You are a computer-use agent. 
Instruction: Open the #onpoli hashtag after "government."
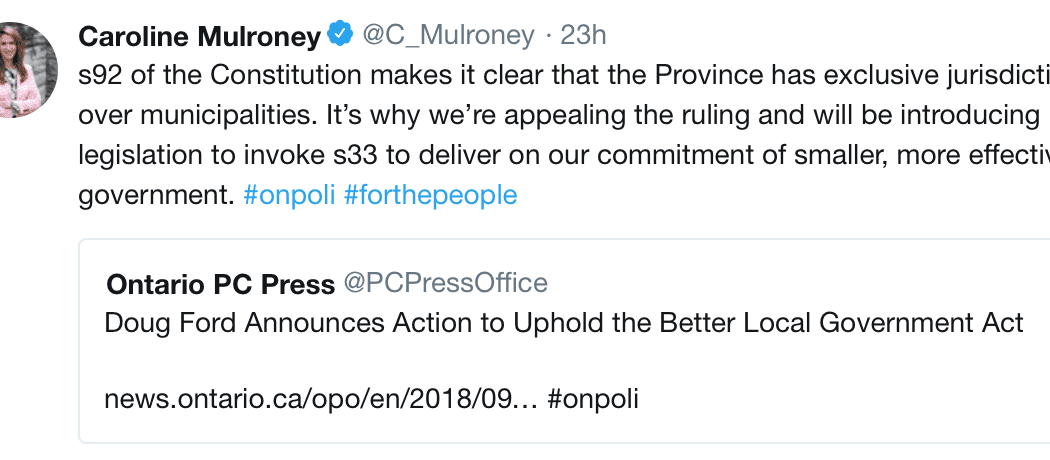[x=289, y=194]
